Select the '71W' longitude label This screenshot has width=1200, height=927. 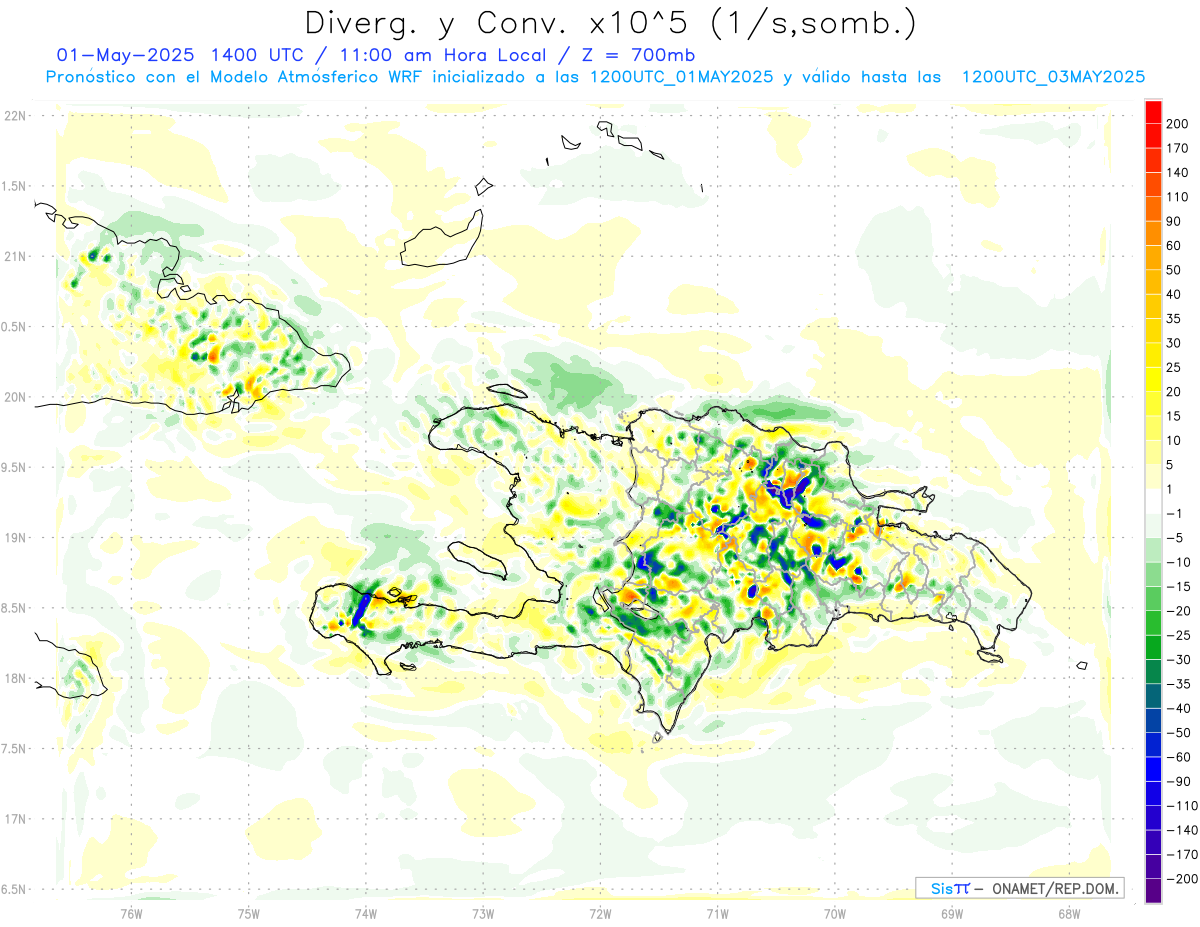point(717,913)
